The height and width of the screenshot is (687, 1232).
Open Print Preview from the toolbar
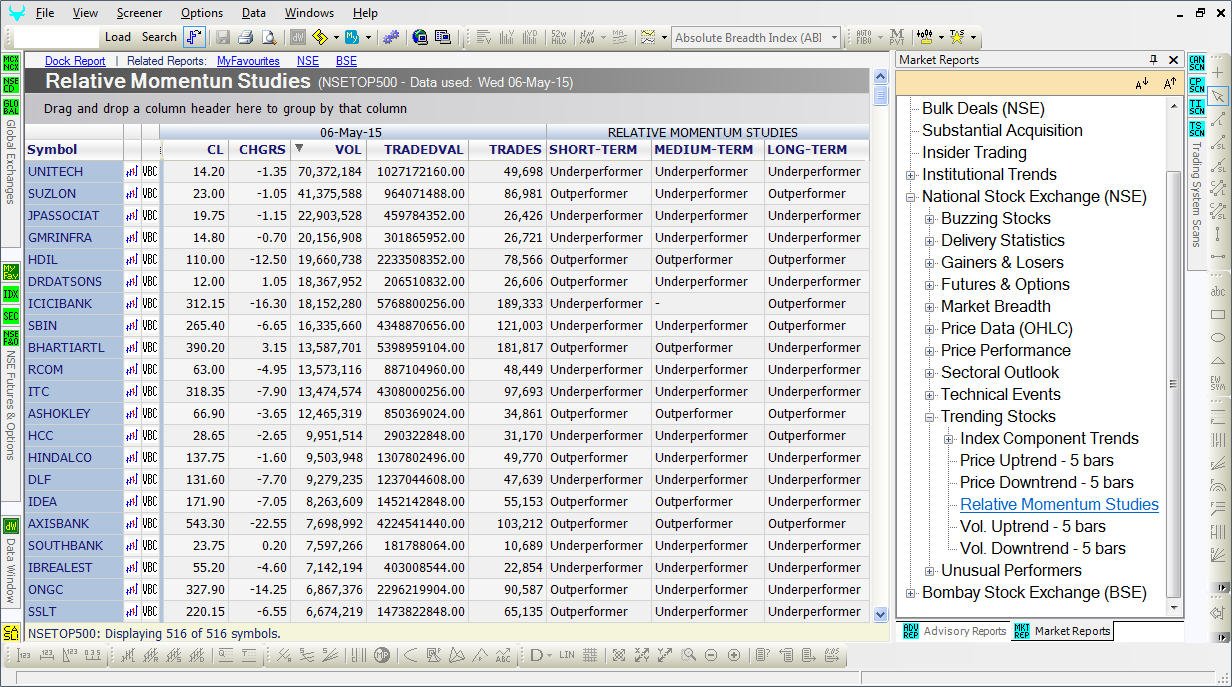(x=268, y=37)
